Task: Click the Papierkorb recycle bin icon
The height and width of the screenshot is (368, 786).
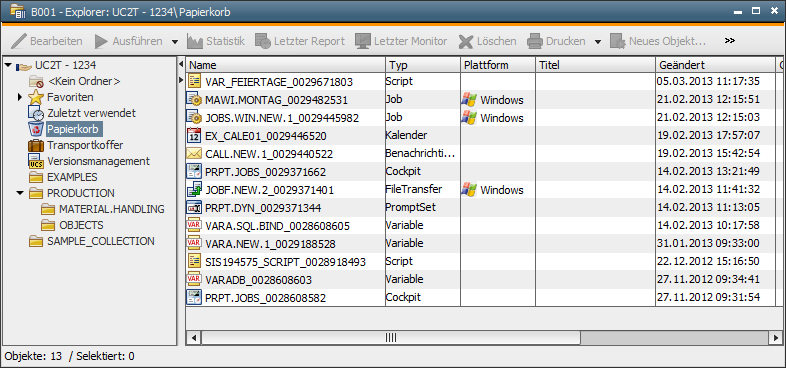Action: (36, 129)
